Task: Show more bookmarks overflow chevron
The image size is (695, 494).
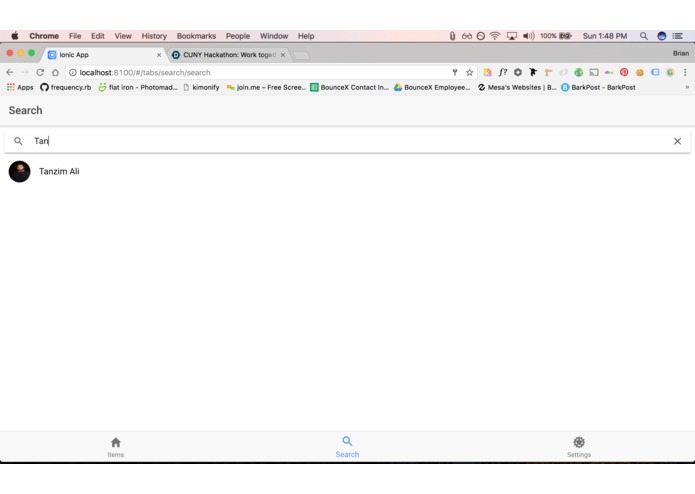Action: (x=687, y=87)
